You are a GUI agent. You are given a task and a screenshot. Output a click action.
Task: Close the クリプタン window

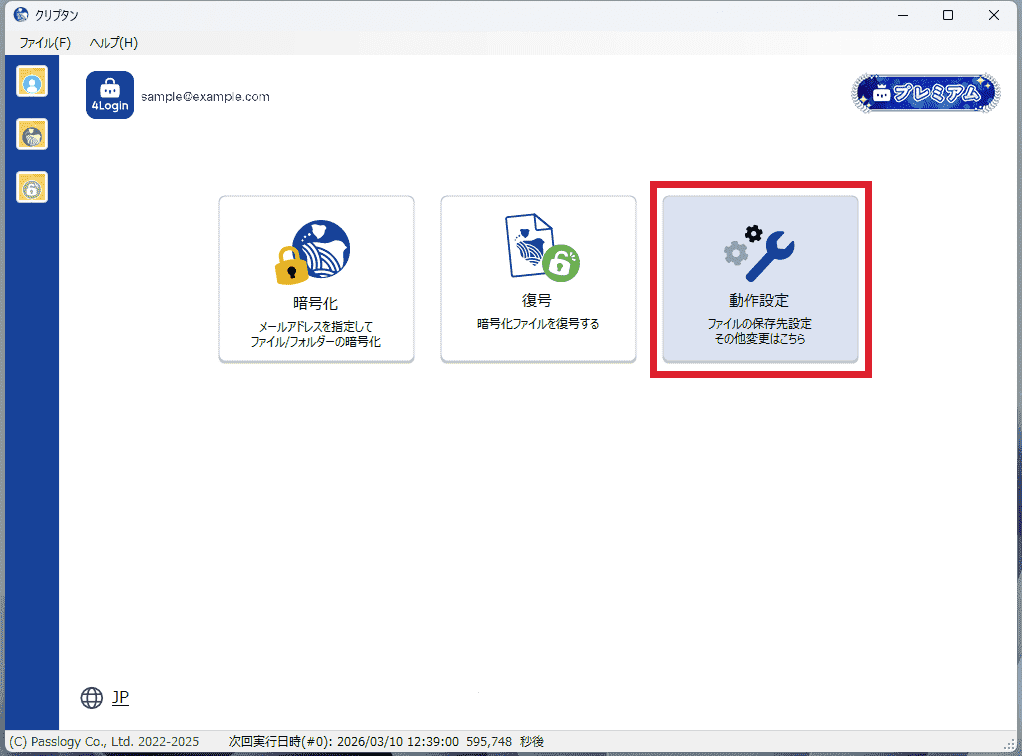tap(994, 15)
